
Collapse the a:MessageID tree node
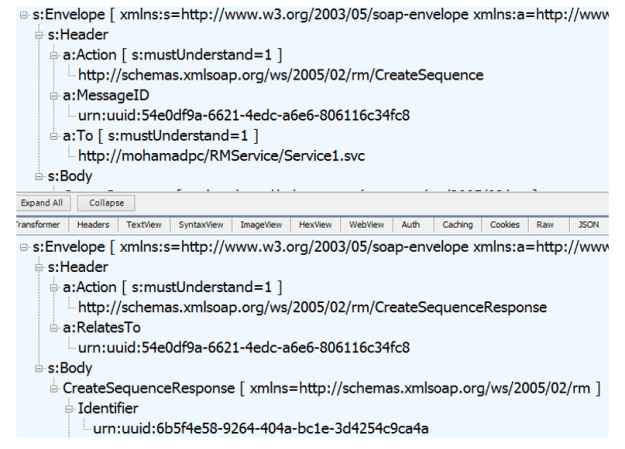54,95
